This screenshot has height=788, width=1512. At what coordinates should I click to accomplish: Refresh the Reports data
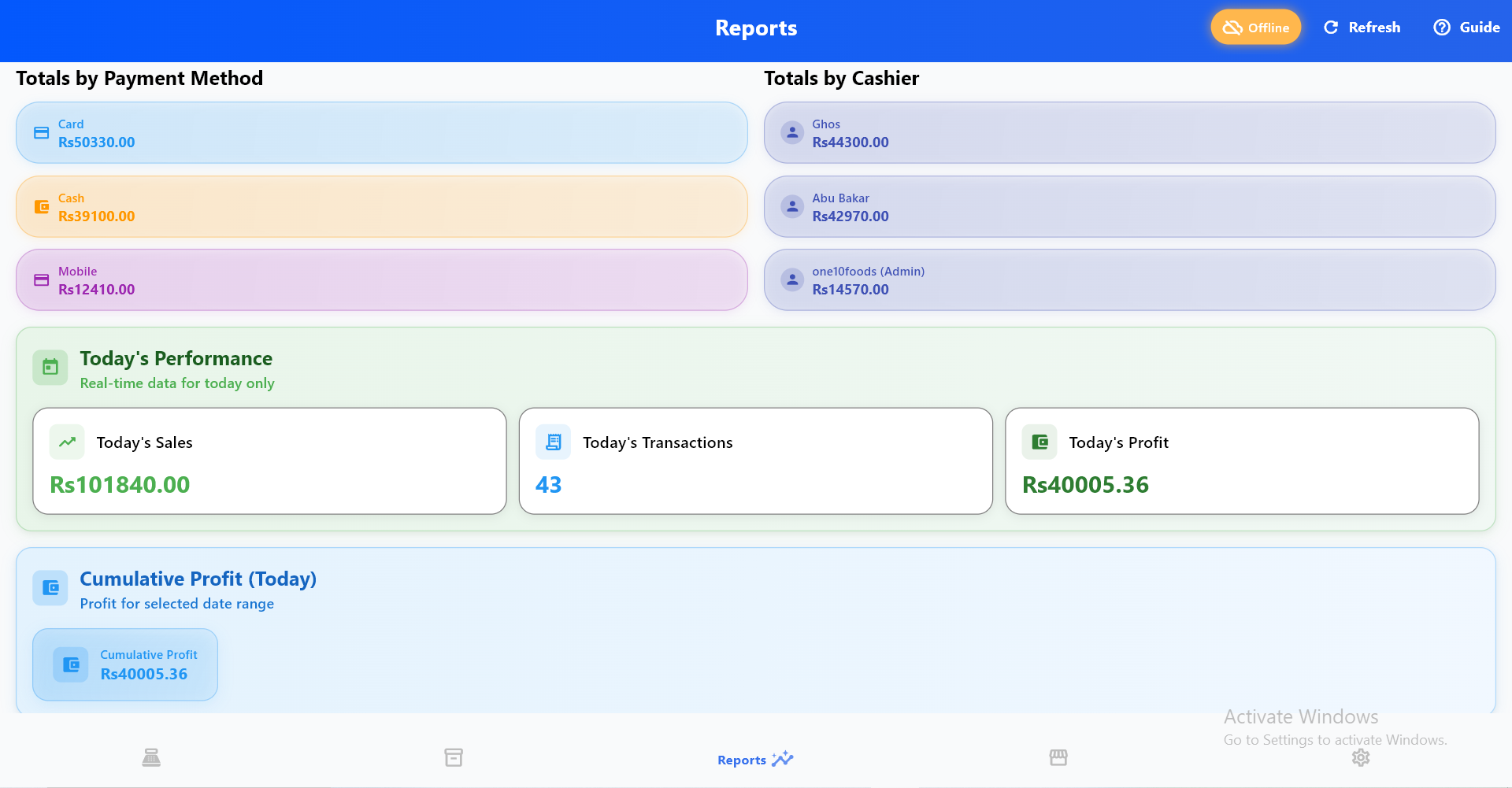1362,27
